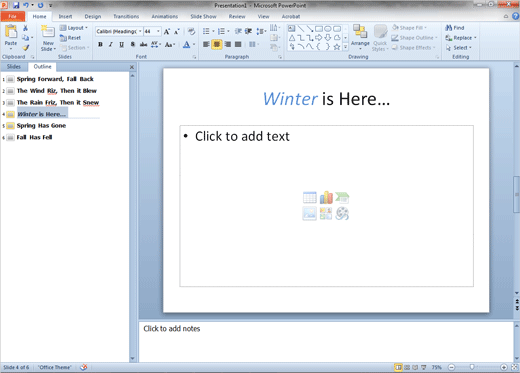Click Insert Media Clip placeholder icon
The width and height of the screenshot is (520, 373).
[342, 213]
